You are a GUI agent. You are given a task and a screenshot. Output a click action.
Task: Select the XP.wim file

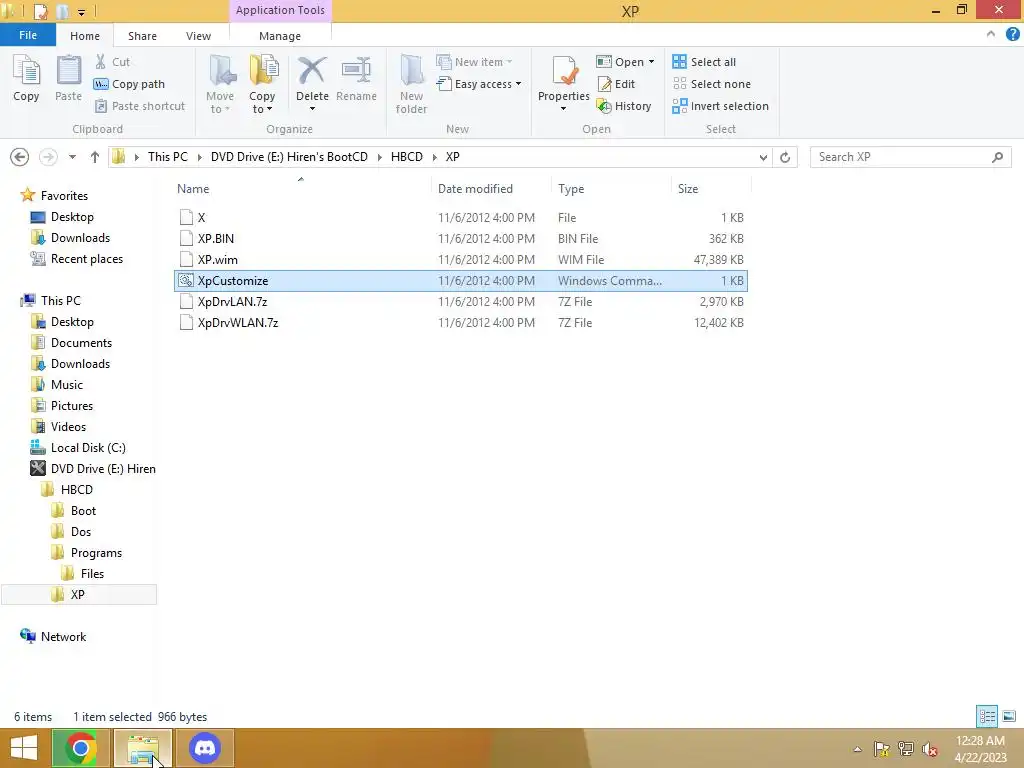(461, 259)
